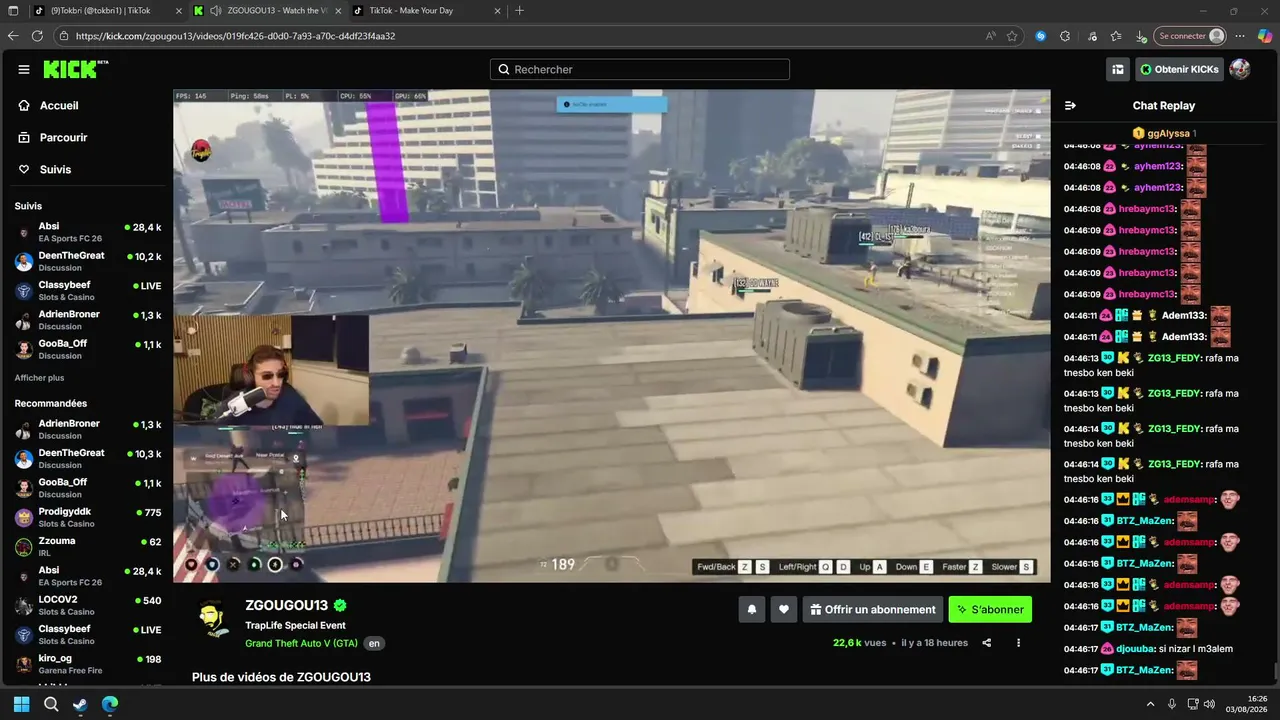
Task: View site information lock icon
Action: [64, 36]
